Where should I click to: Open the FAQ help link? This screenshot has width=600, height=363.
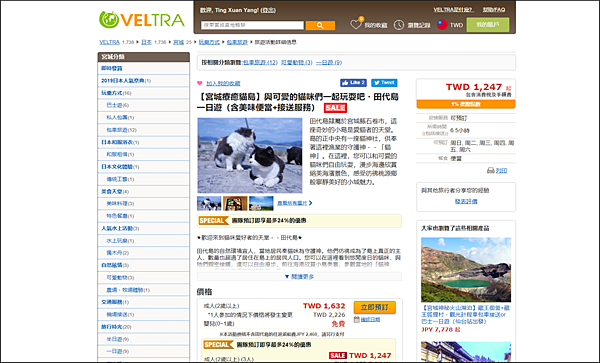tap(494, 10)
